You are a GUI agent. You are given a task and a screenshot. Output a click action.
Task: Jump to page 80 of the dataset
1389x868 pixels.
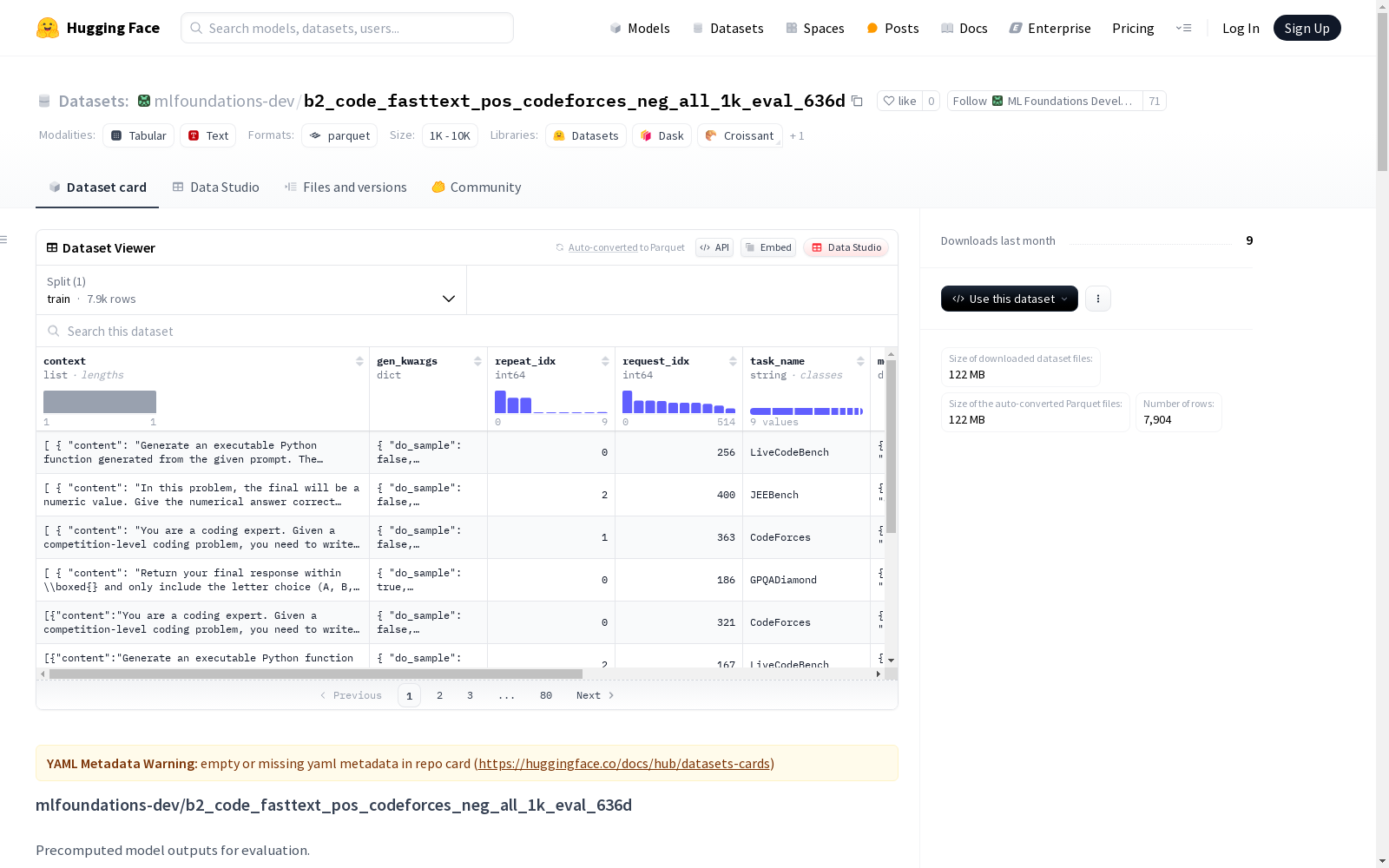pyautogui.click(x=546, y=695)
